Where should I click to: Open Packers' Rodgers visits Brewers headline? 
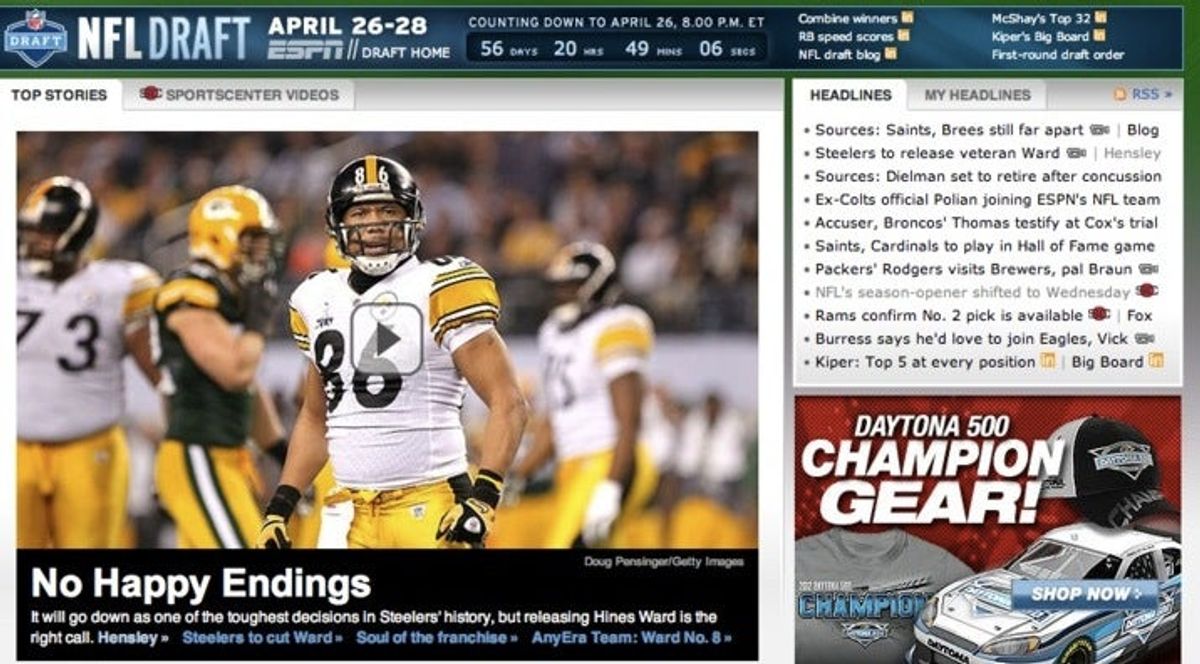pyautogui.click(x=974, y=269)
